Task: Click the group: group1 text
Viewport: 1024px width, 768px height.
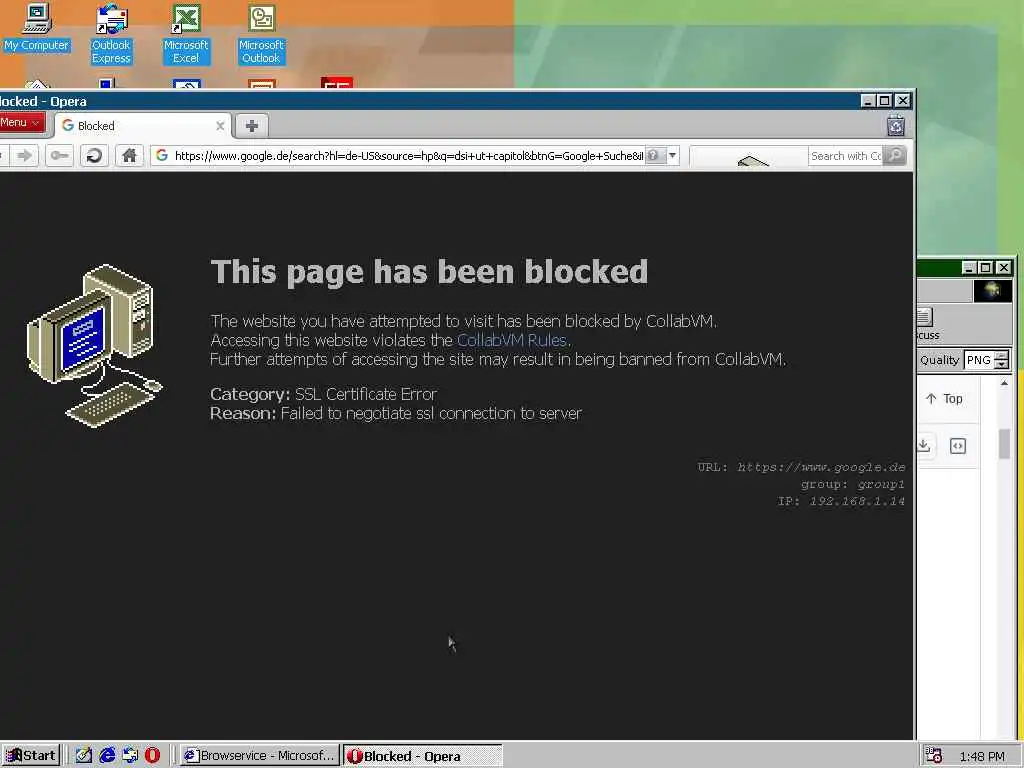Action: (x=853, y=484)
